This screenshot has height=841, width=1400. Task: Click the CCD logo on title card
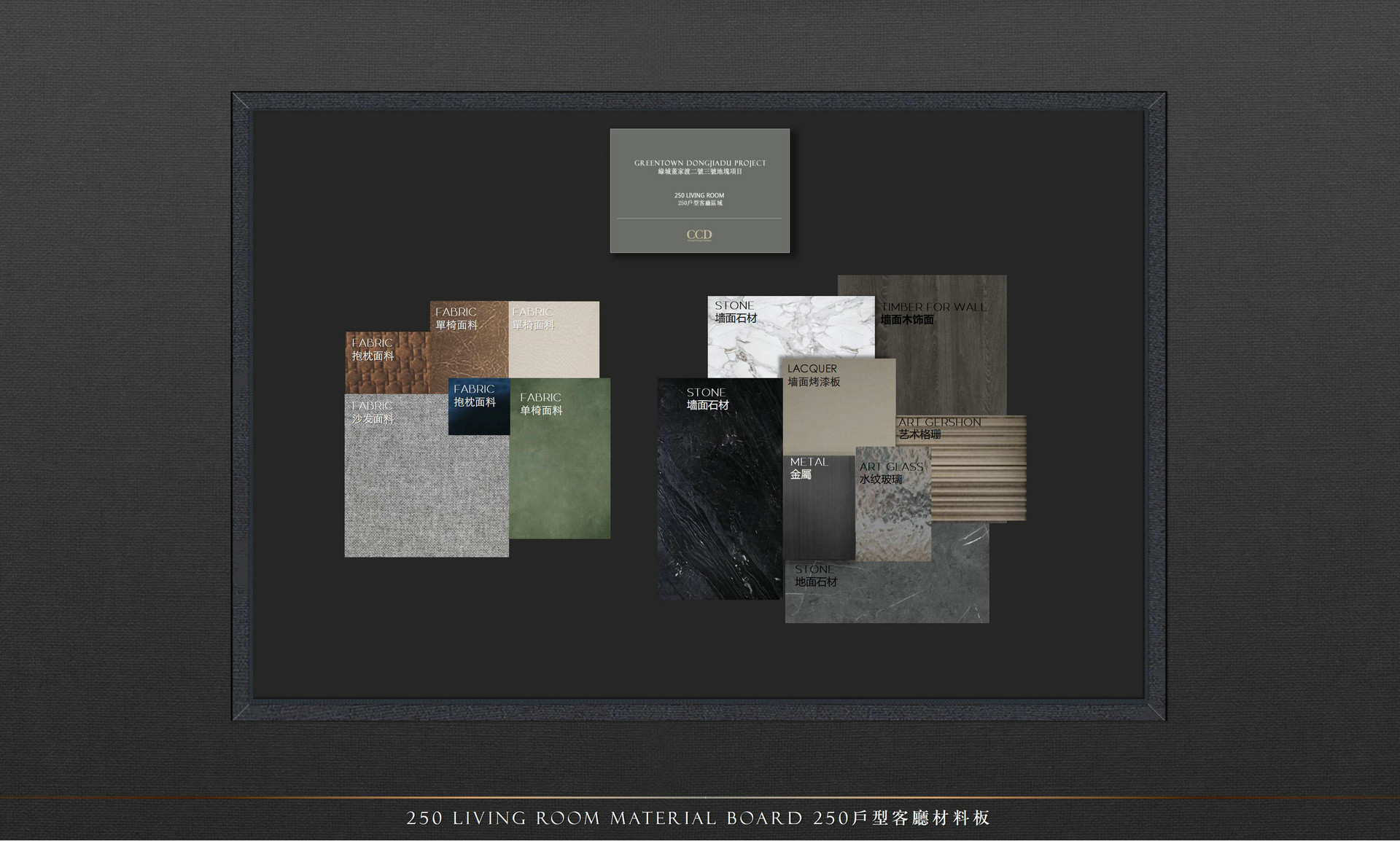click(x=699, y=235)
